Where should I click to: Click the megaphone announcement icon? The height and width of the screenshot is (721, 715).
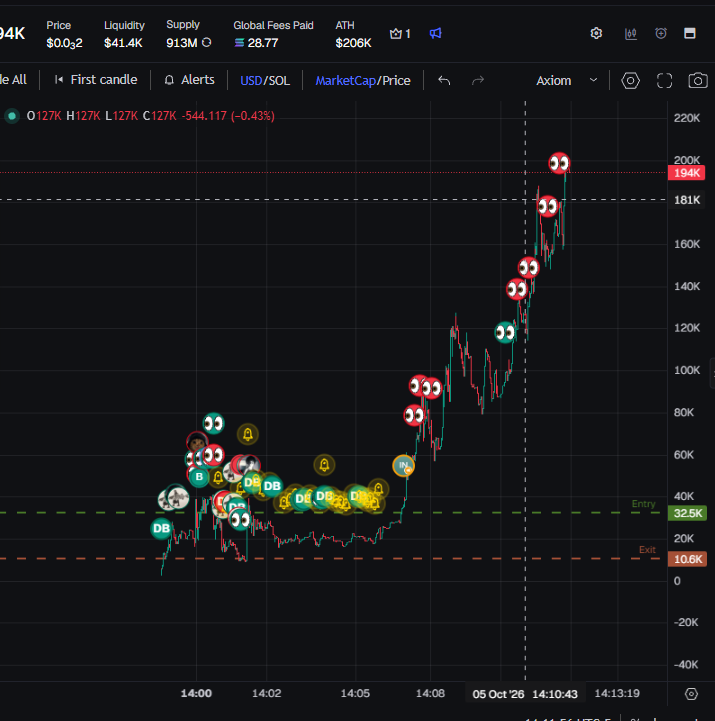click(435, 34)
